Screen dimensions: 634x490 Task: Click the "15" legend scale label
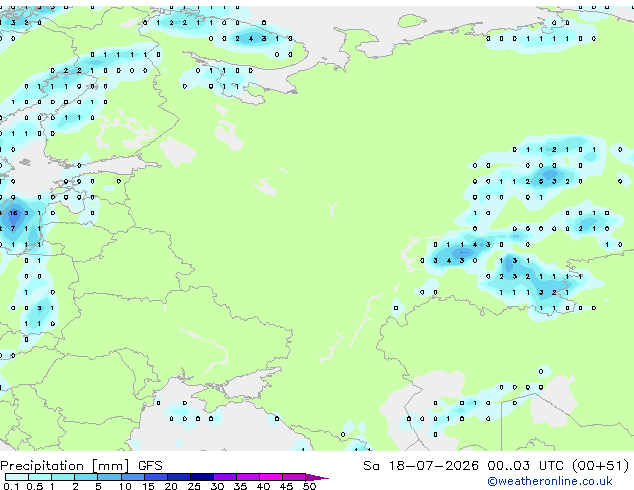tap(148, 486)
